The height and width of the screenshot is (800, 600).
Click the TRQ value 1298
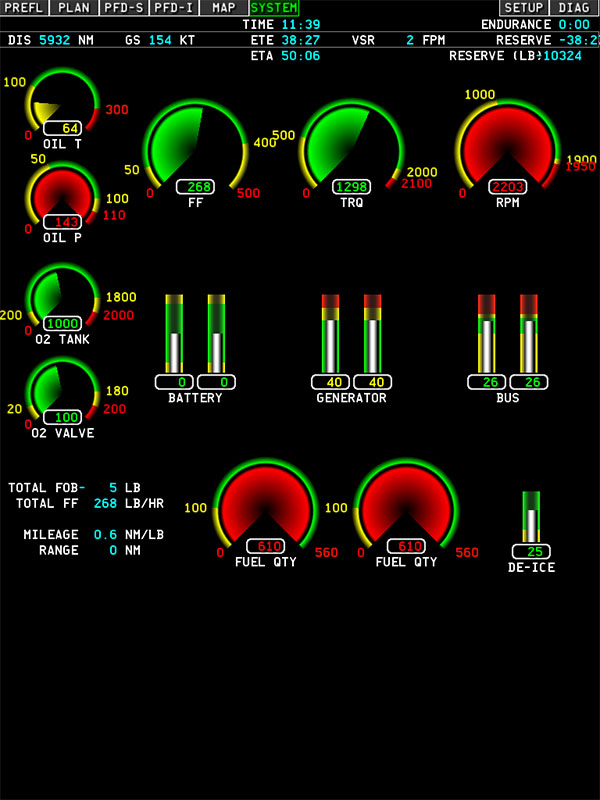click(352, 187)
